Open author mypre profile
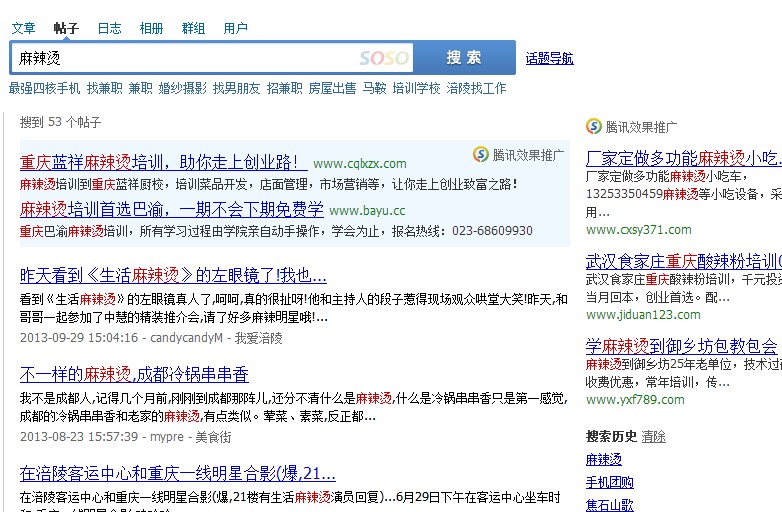The height and width of the screenshot is (512, 782). (x=167, y=437)
